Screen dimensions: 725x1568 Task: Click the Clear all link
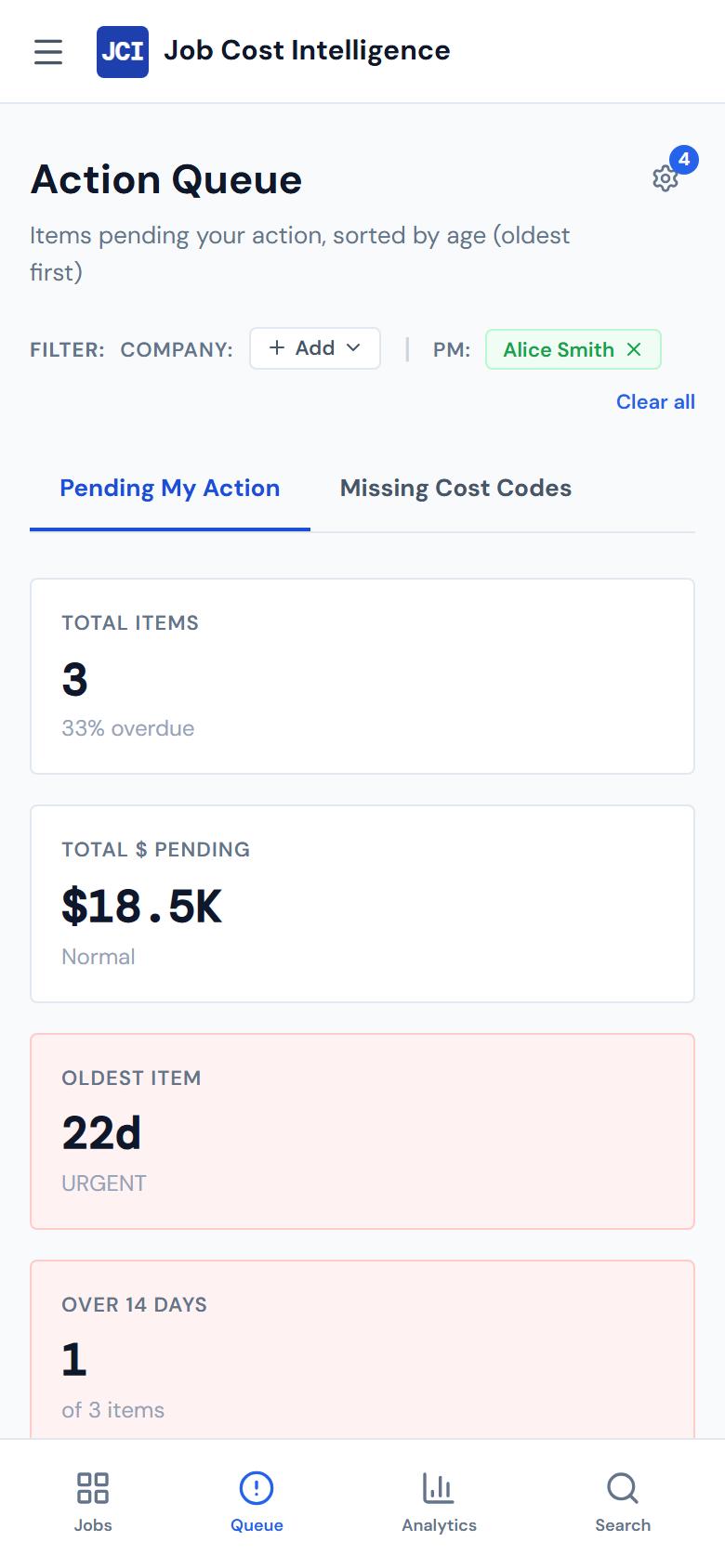(x=655, y=401)
